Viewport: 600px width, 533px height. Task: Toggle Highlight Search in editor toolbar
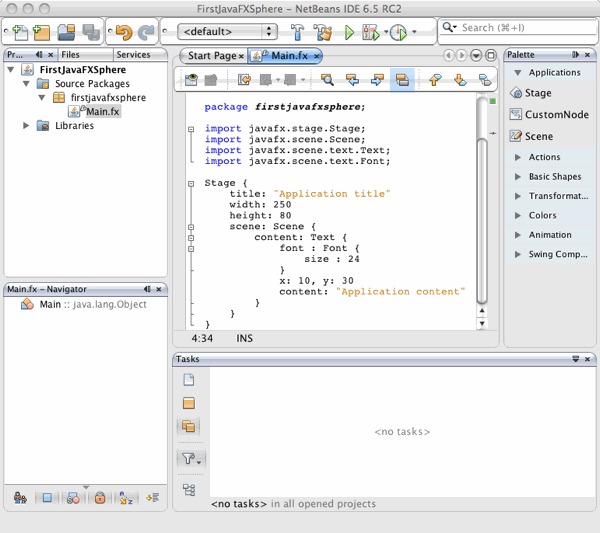coord(402,80)
